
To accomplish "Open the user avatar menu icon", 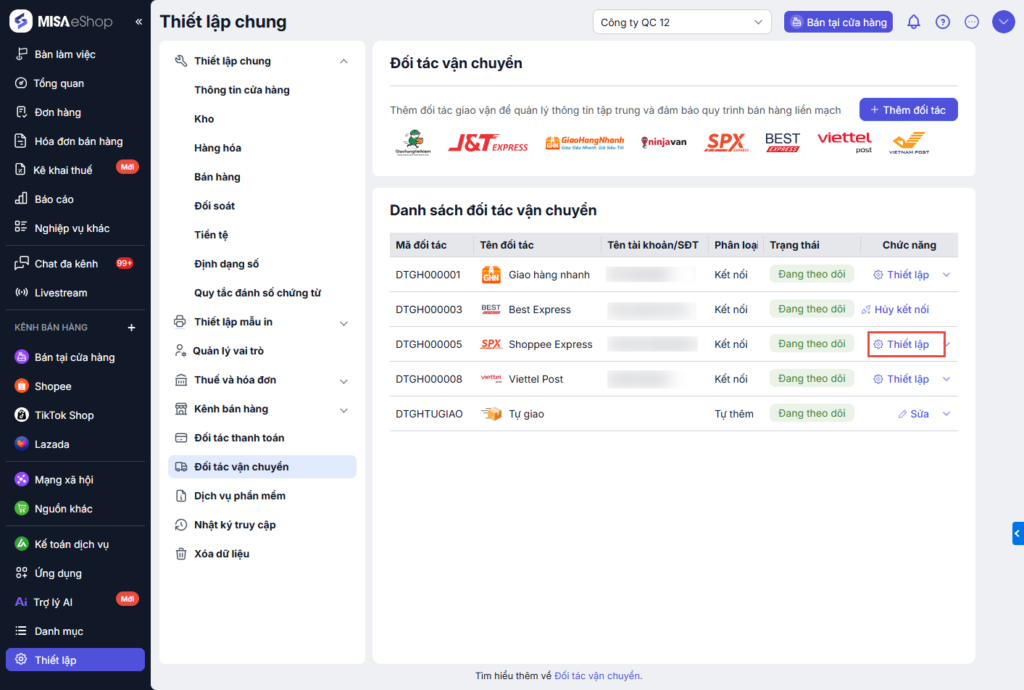I will 1003,22.
